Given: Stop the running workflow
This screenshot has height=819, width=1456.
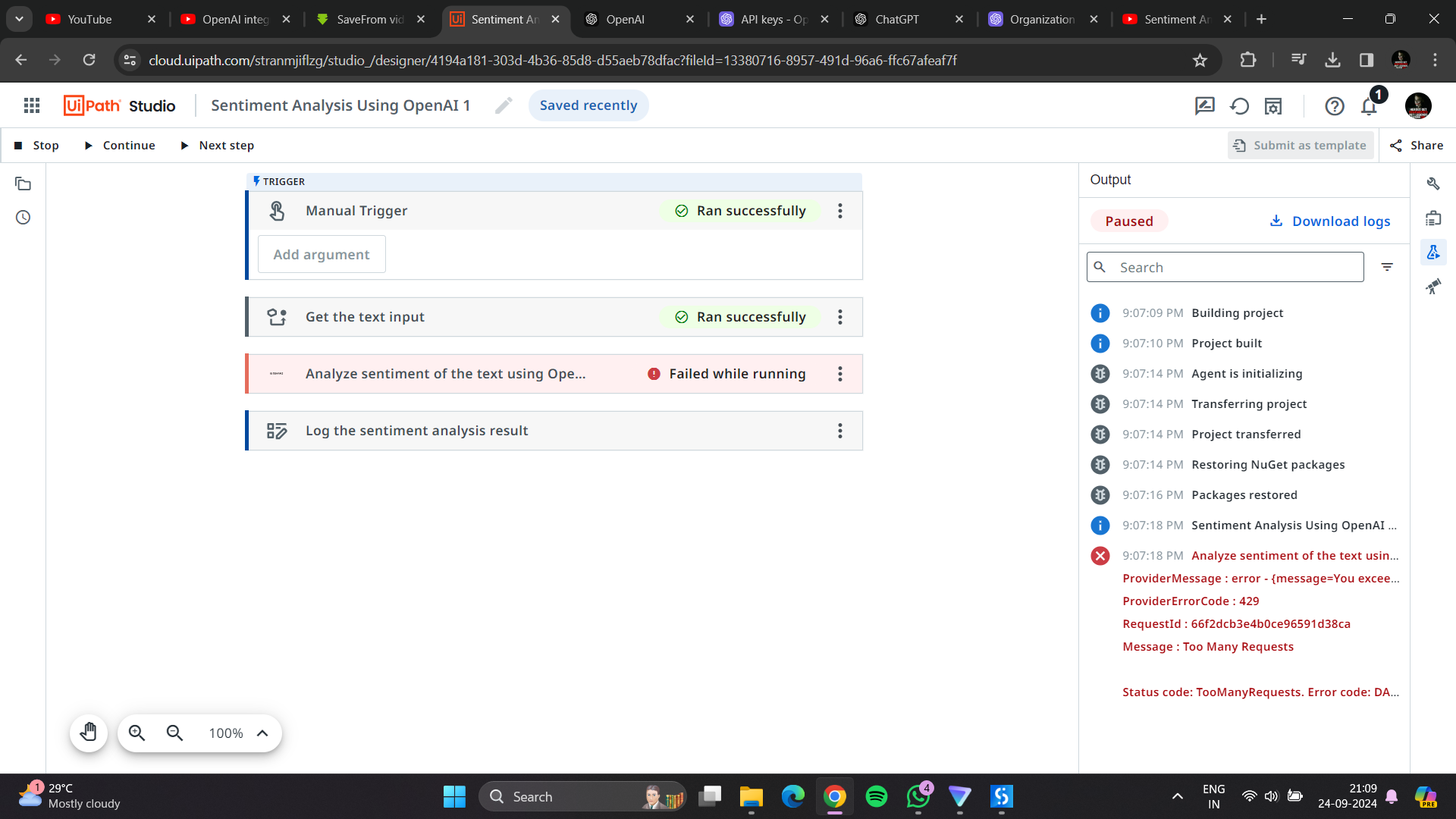Looking at the screenshot, I should 36,146.
